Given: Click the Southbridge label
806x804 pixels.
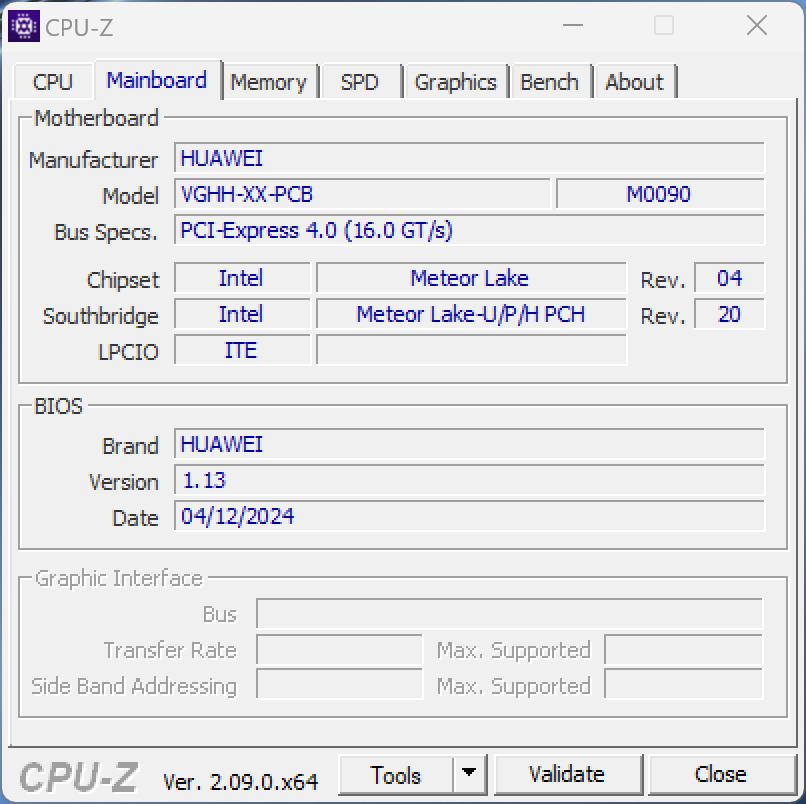Looking at the screenshot, I should [101, 316].
